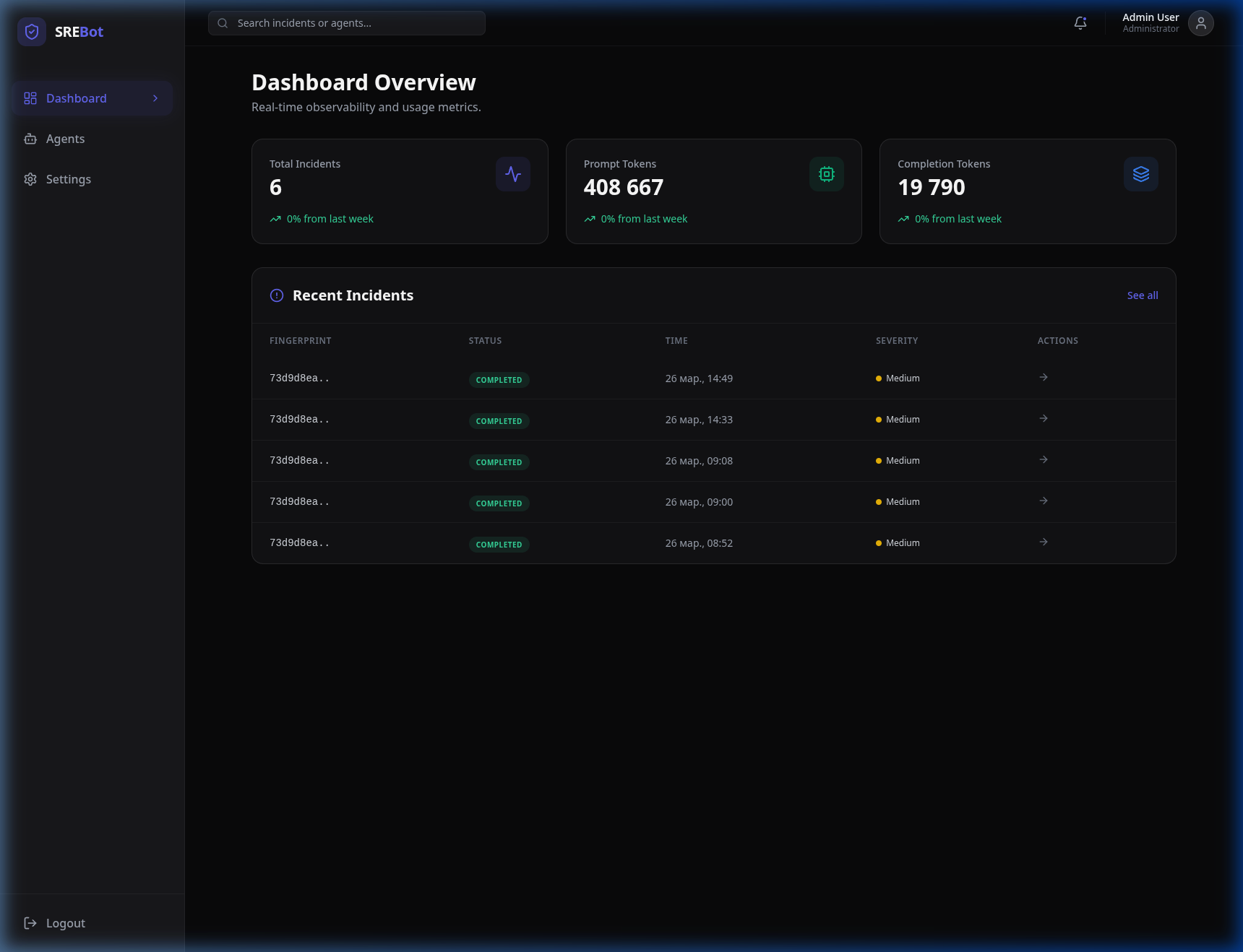
Task: Click '0% from last week' under Completion Tokens
Action: (x=958, y=219)
